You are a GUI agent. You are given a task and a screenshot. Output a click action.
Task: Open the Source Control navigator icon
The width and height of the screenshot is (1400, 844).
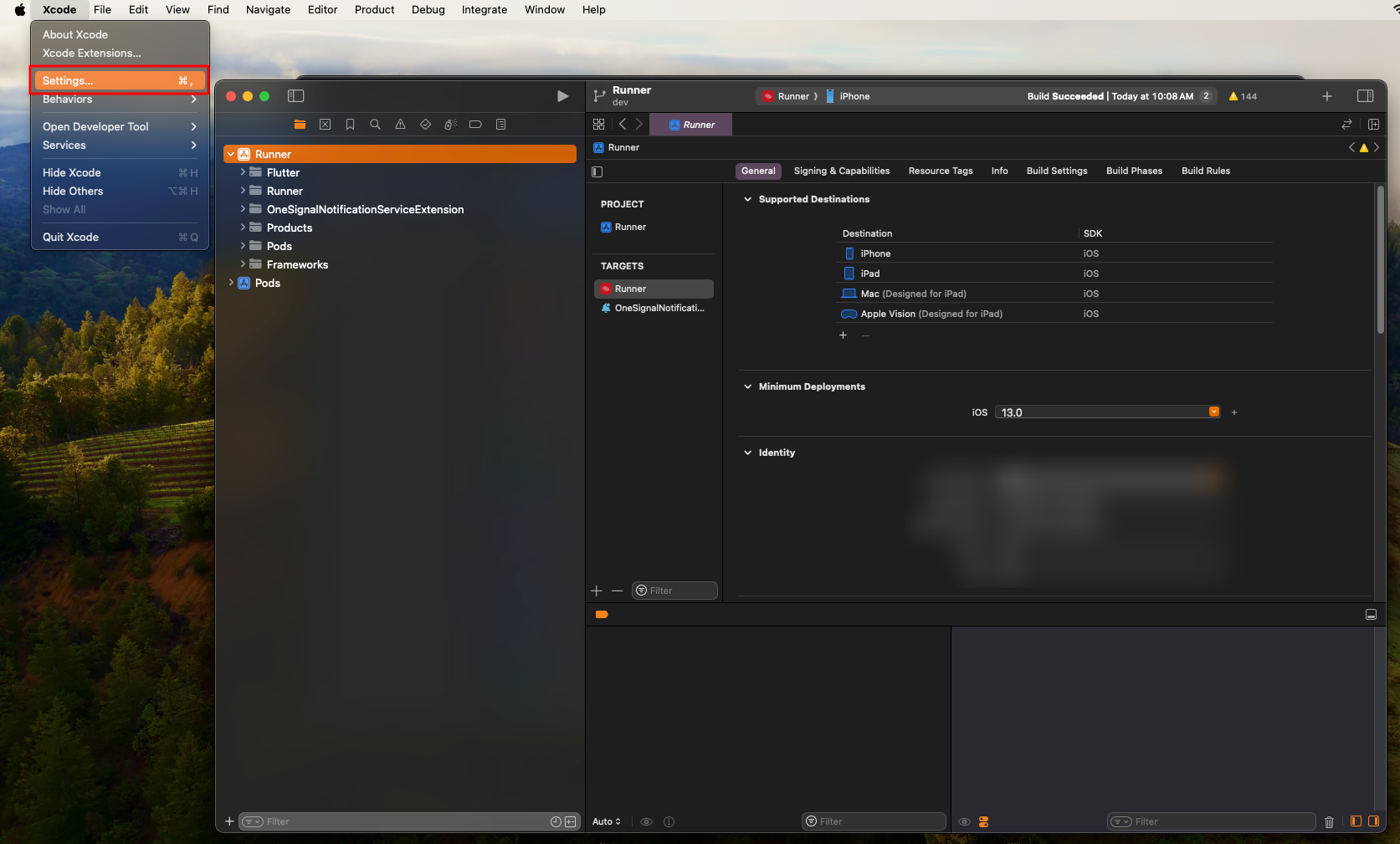tap(325, 124)
